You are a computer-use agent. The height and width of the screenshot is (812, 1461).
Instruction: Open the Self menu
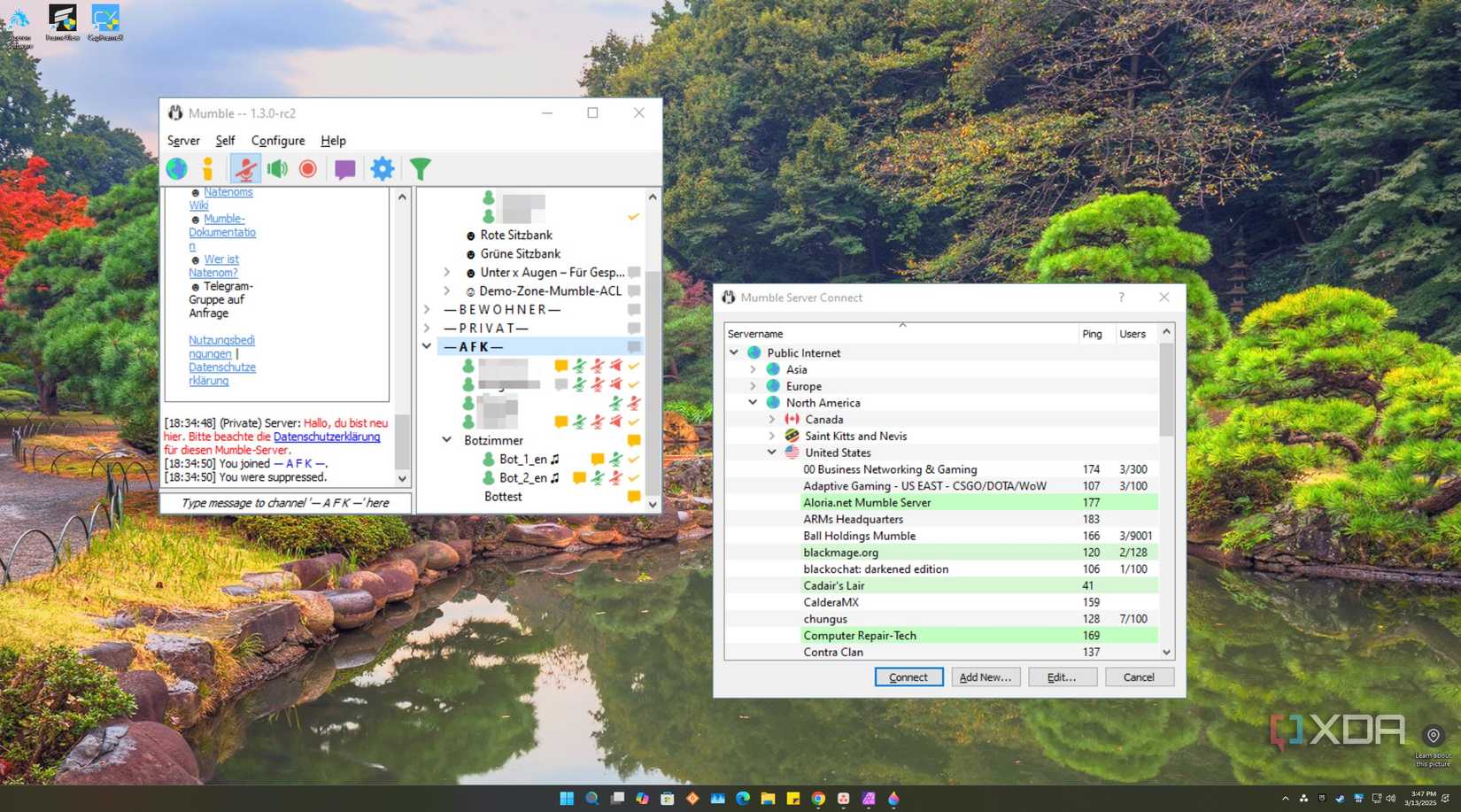coord(225,140)
